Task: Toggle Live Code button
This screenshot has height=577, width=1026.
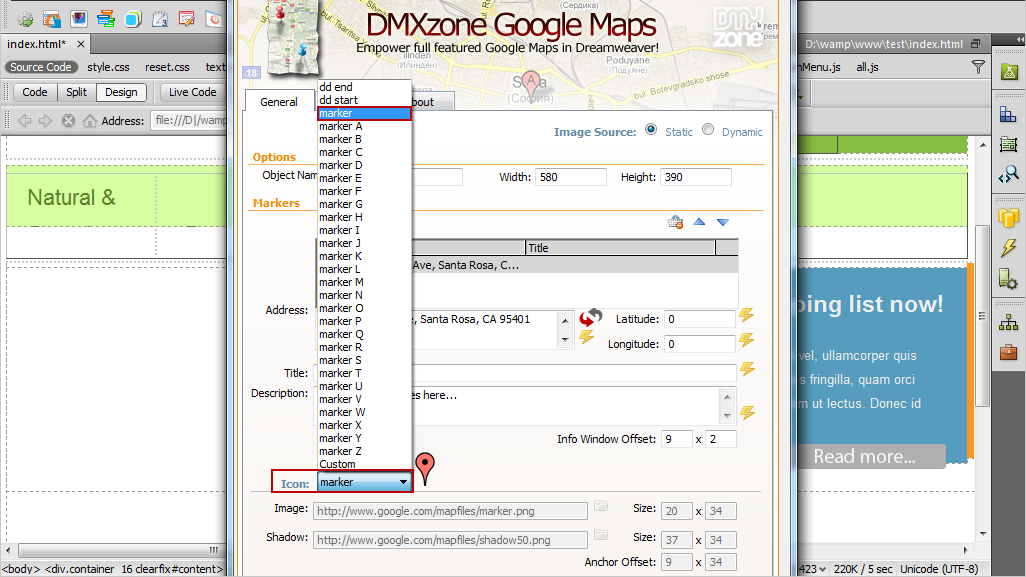Action: coord(192,92)
